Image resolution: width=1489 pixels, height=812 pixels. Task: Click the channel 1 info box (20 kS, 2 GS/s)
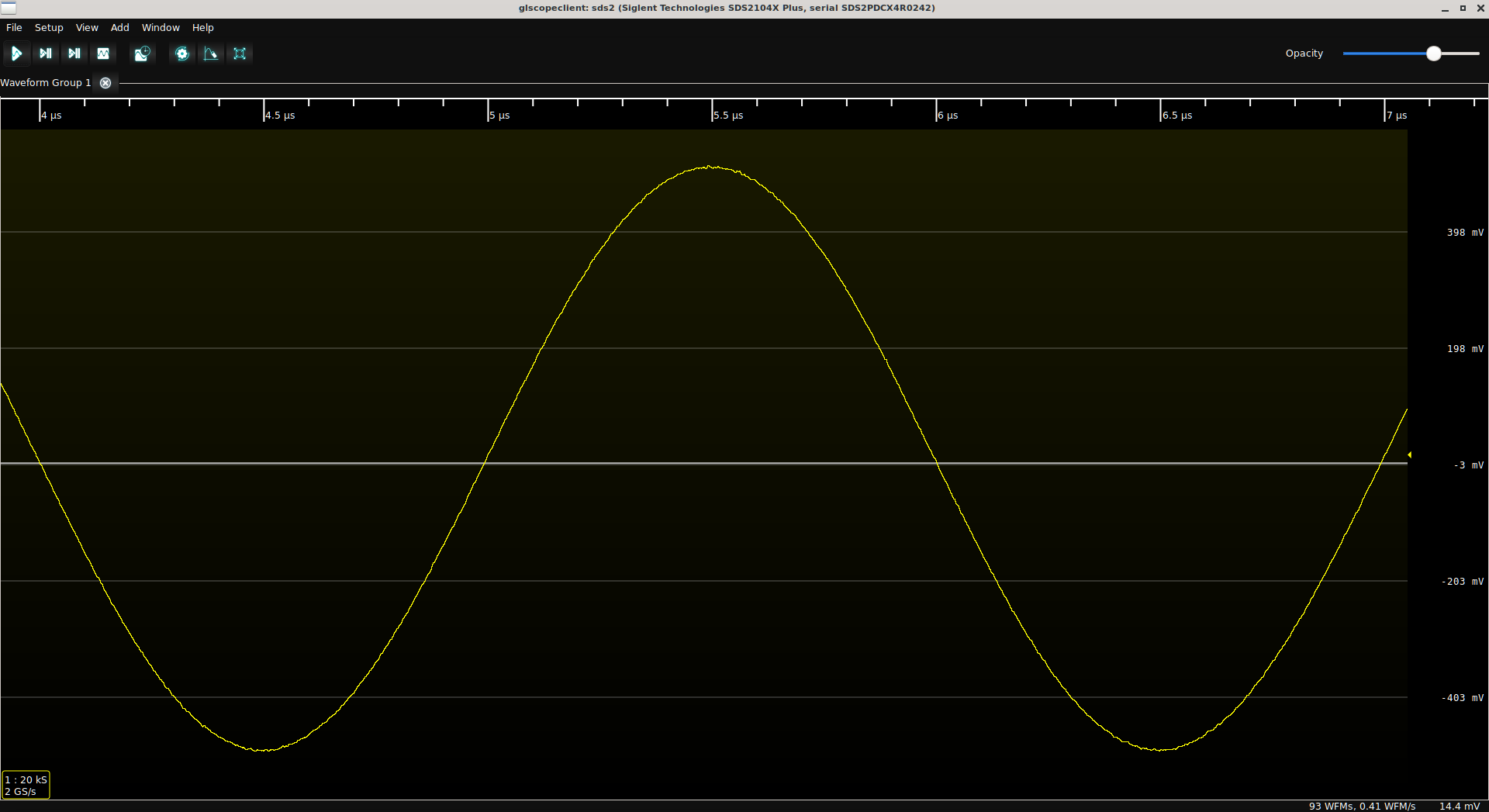click(26, 785)
